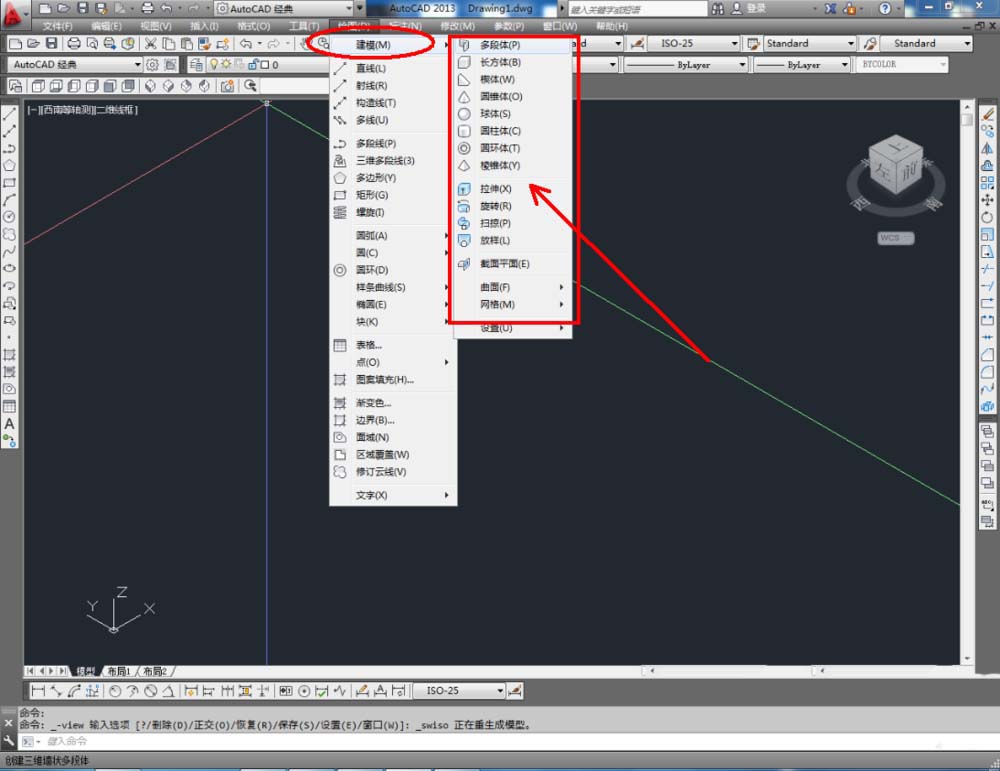This screenshot has width=1000, height=771.
Task: Switch to the 布局1 layout tab
Action: (119, 671)
